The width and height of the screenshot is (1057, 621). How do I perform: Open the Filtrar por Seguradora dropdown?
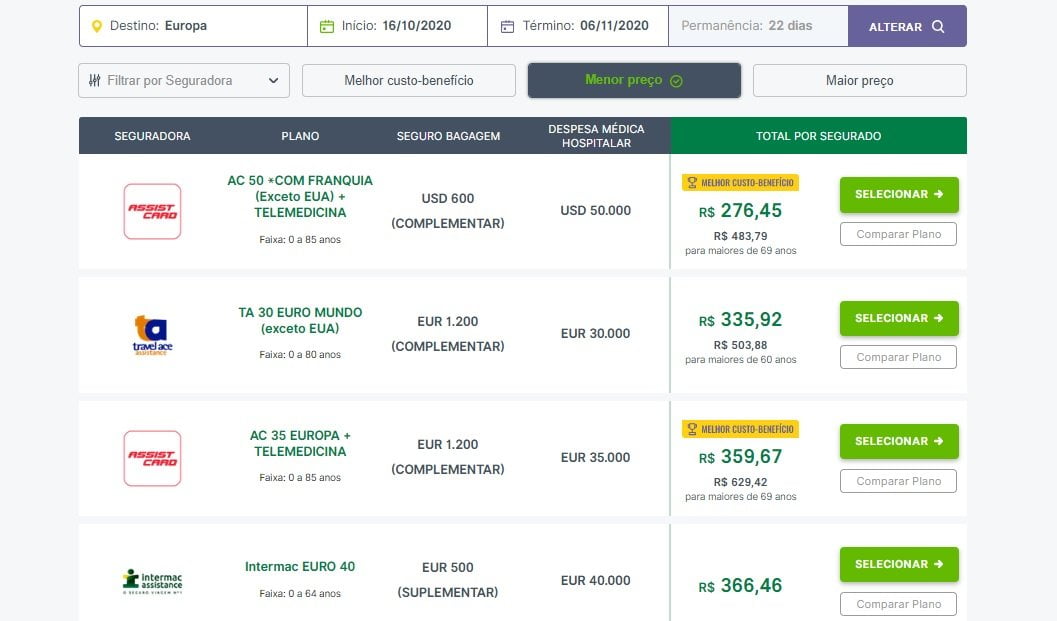tap(184, 81)
